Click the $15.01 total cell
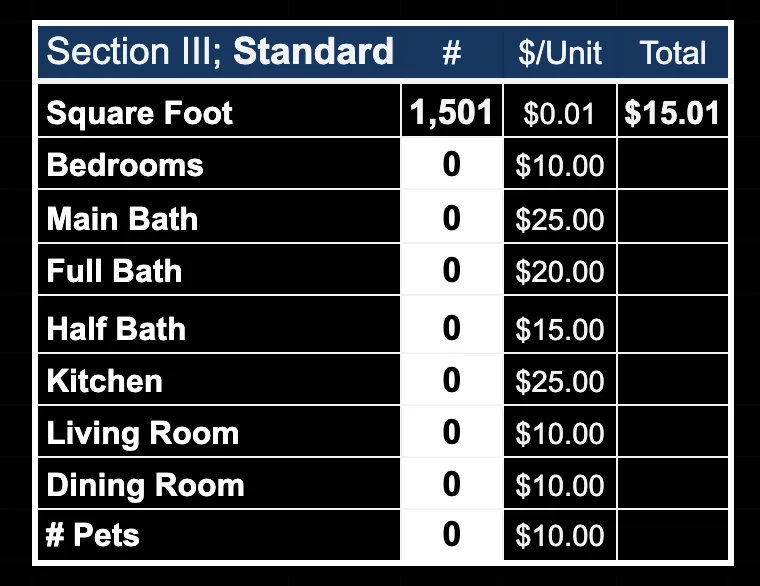This screenshot has width=760, height=586. pyautogui.click(x=672, y=111)
